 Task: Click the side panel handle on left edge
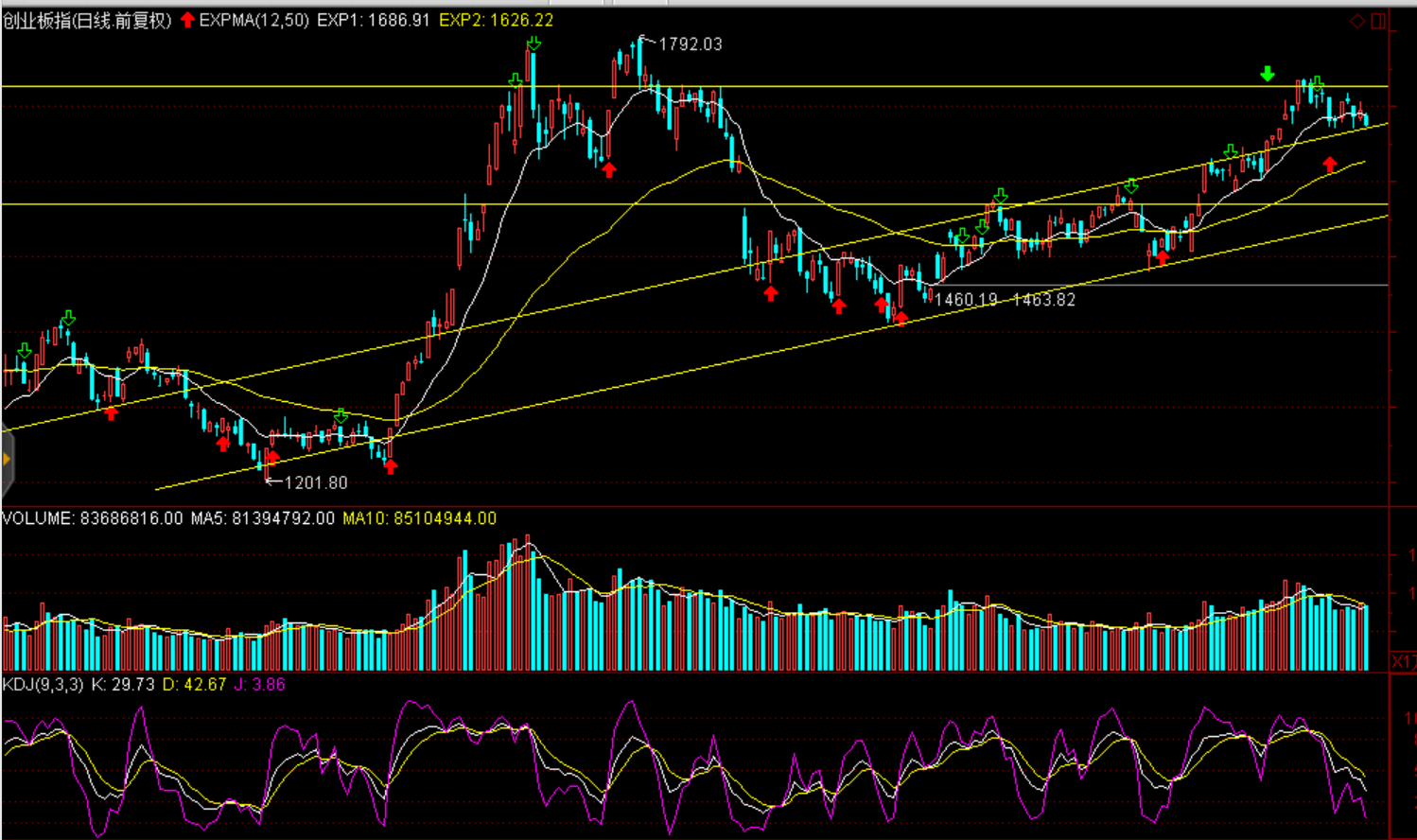coord(6,460)
